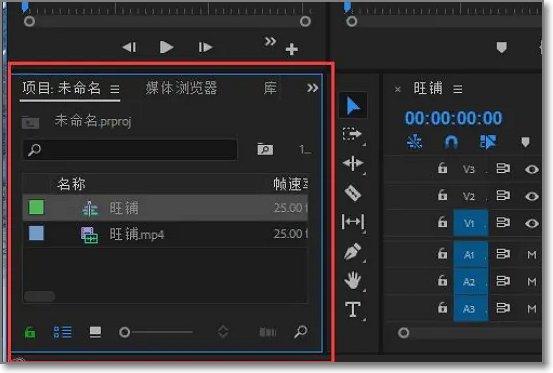The width and height of the screenshot is (553, 373).
Task: Close the 旺铺 timeline tab
Action: point(397,89)
